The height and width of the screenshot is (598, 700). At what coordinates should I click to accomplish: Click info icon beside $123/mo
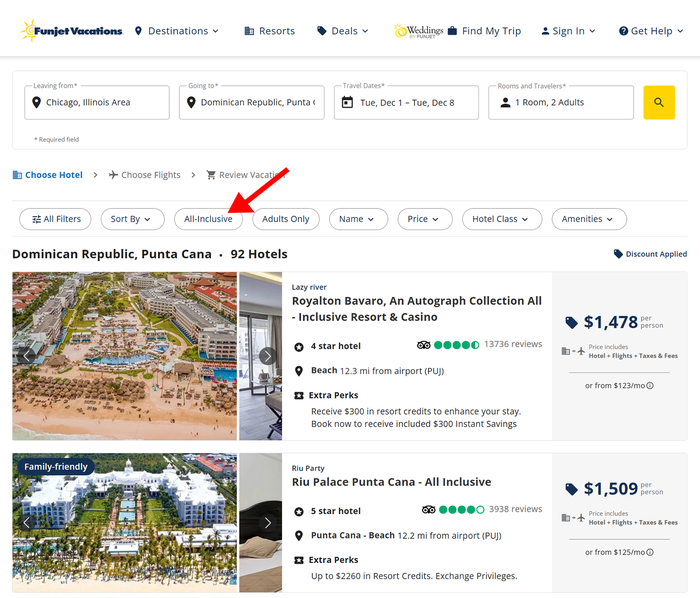click(x=650, y=386)
